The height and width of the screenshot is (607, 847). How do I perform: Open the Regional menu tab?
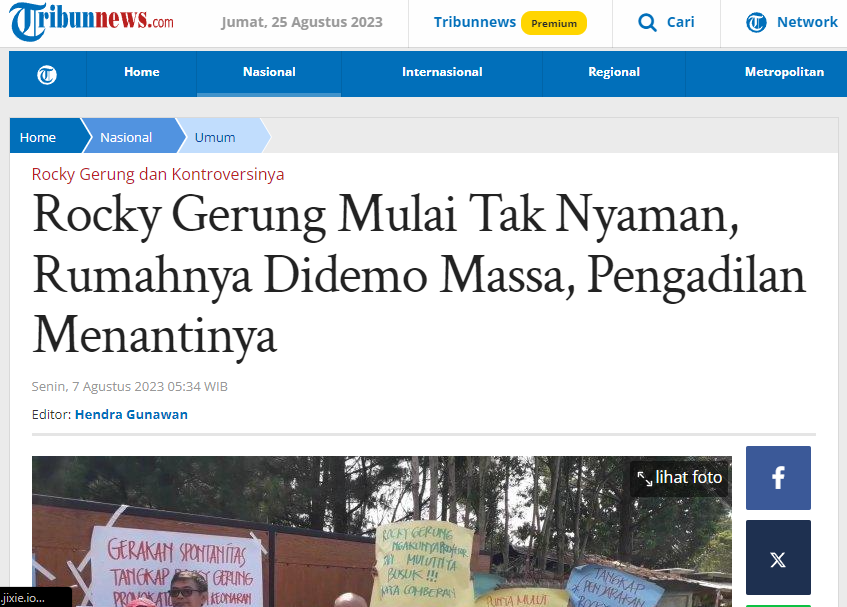tap(614, 72)
